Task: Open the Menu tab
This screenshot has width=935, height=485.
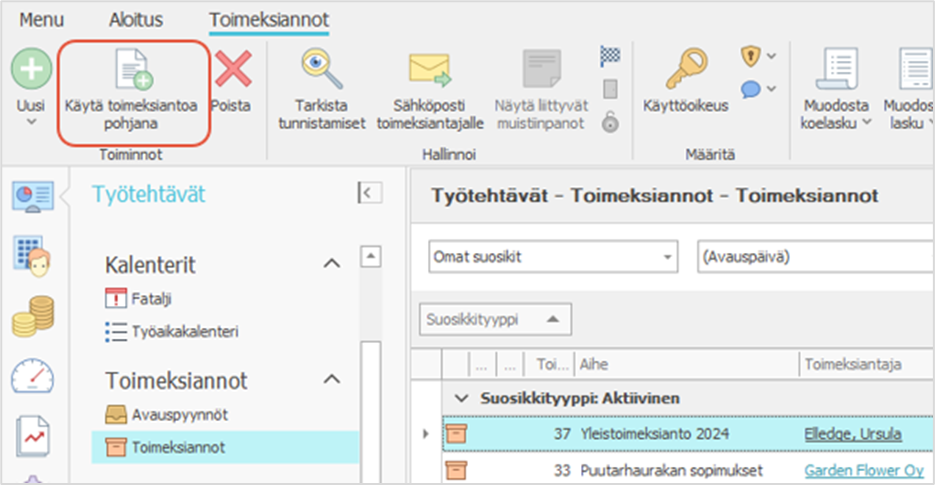Action: [42, 20]
